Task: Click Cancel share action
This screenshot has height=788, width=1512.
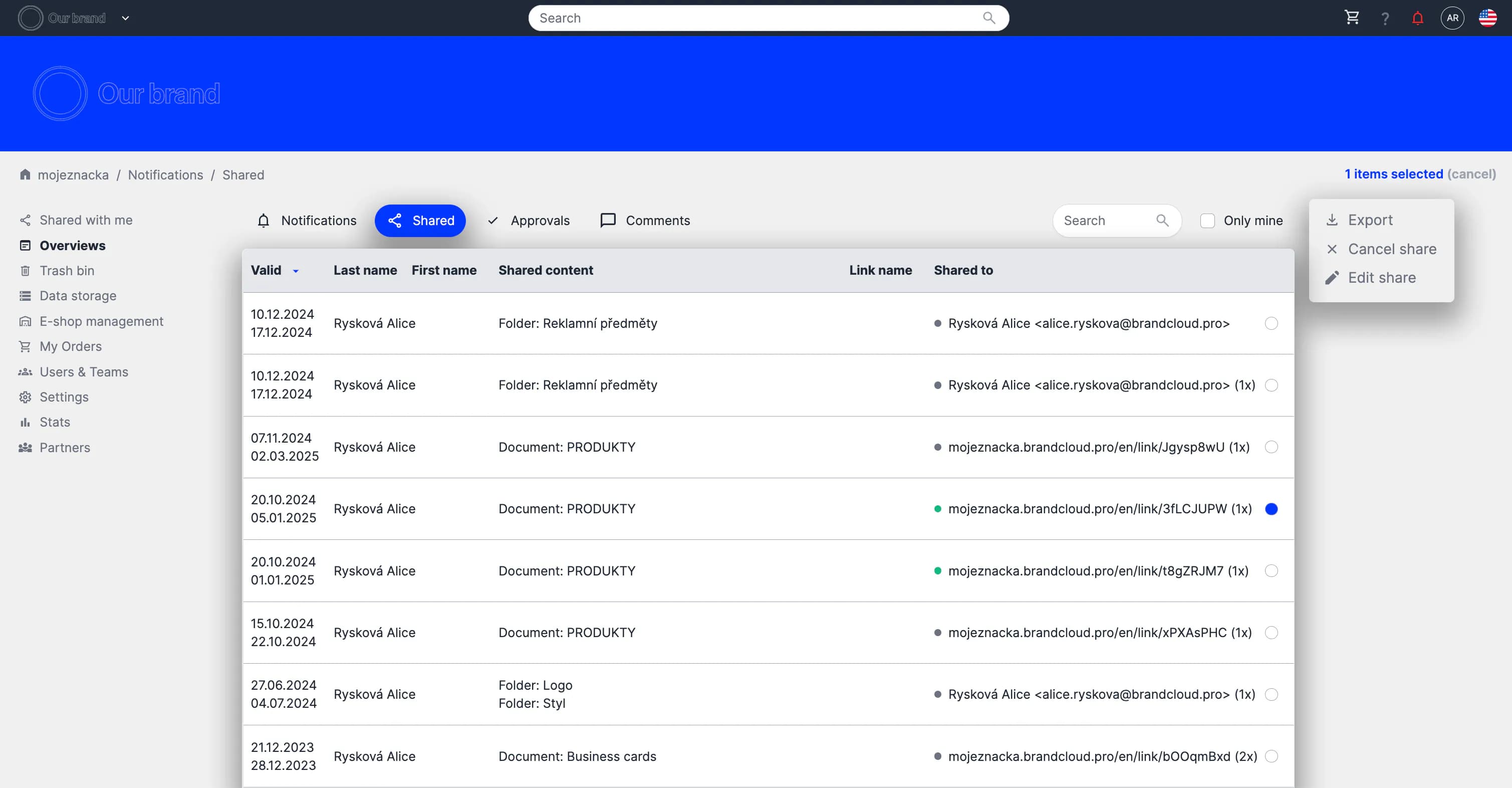Action: pos(1391,249)
